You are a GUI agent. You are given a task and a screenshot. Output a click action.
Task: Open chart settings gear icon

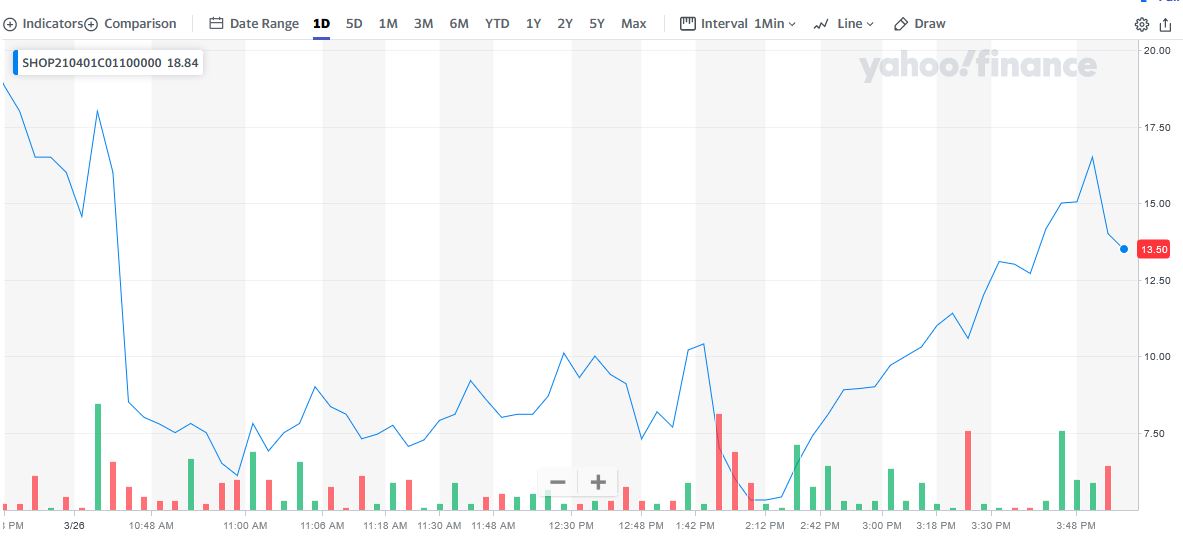[x=1142, y=24]
